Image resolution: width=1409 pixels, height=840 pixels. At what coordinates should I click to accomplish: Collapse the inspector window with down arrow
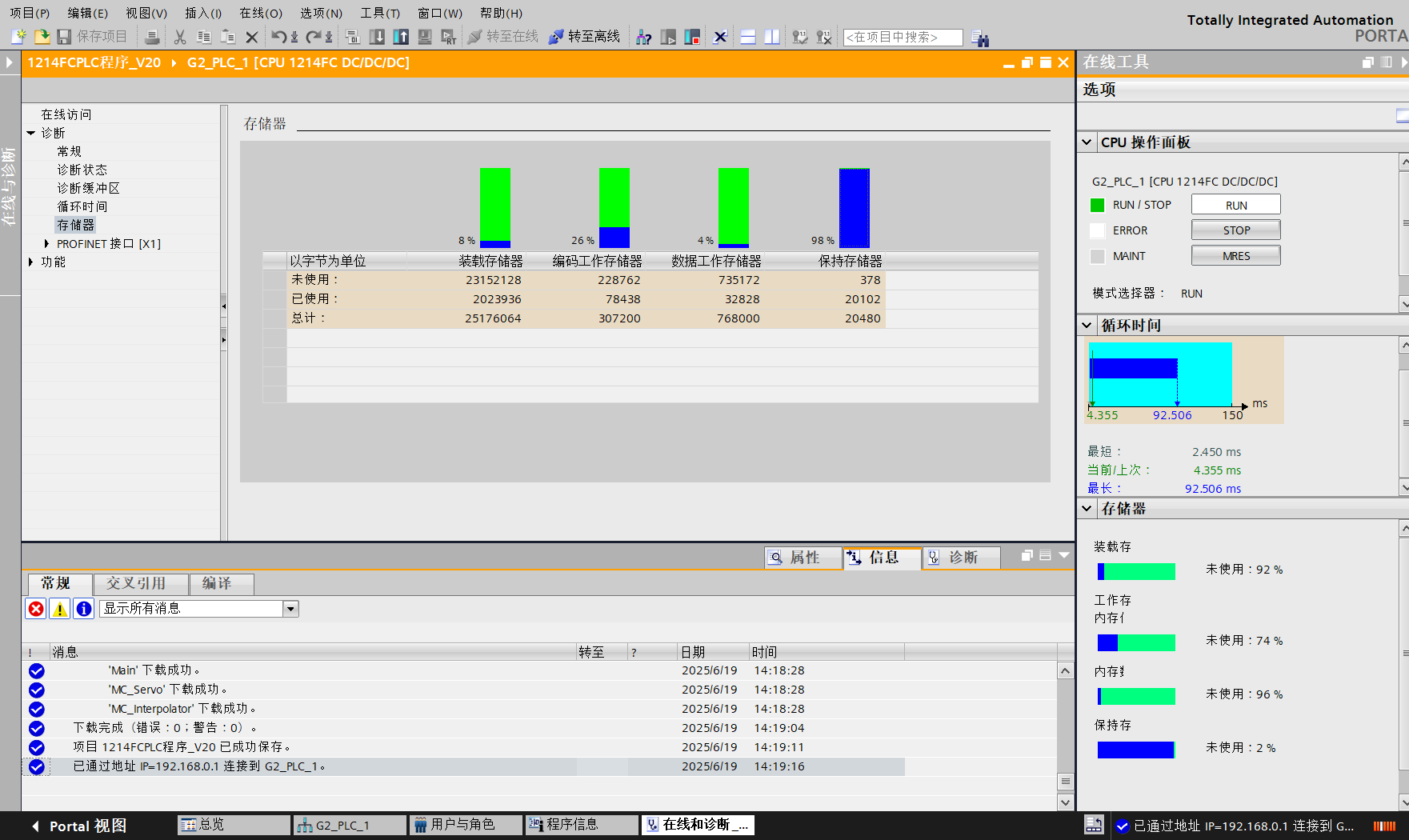[1064, 554]
